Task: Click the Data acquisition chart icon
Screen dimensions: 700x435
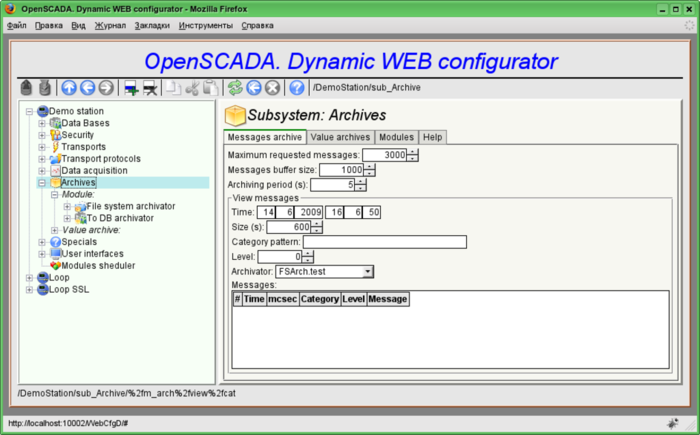Action: (55, 171)
